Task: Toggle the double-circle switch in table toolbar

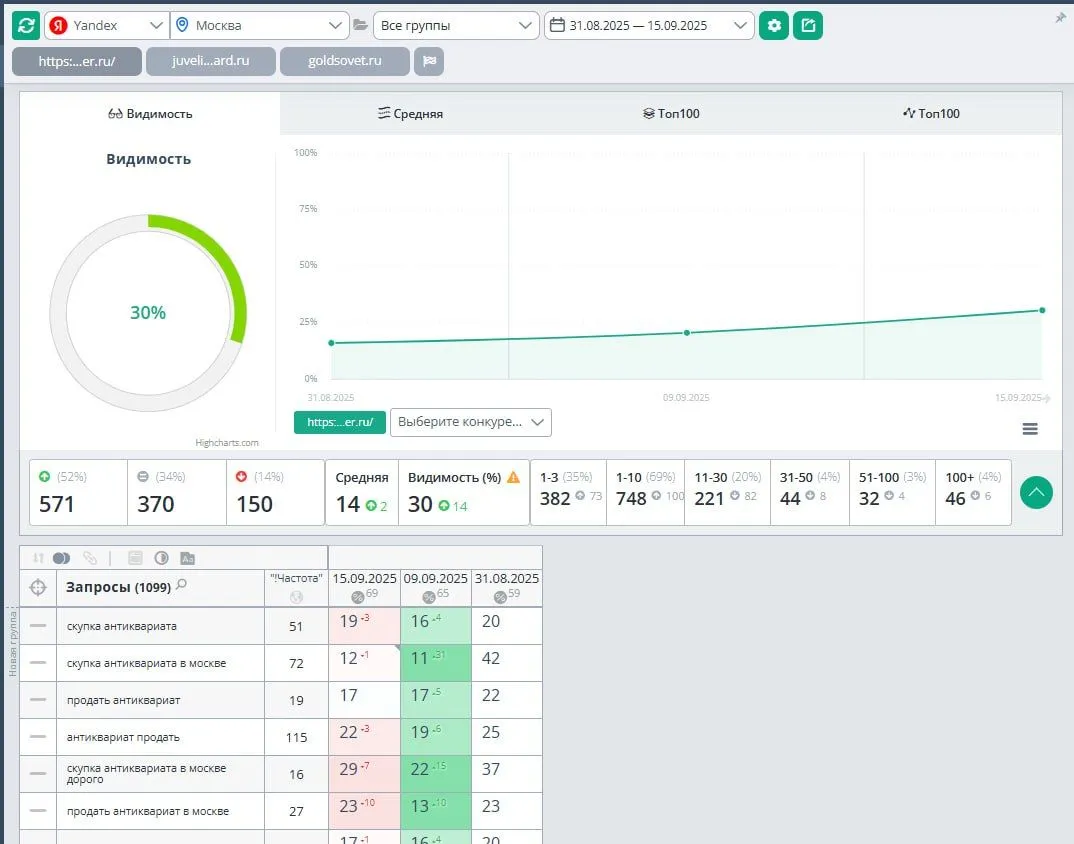Action: [61, 558]
